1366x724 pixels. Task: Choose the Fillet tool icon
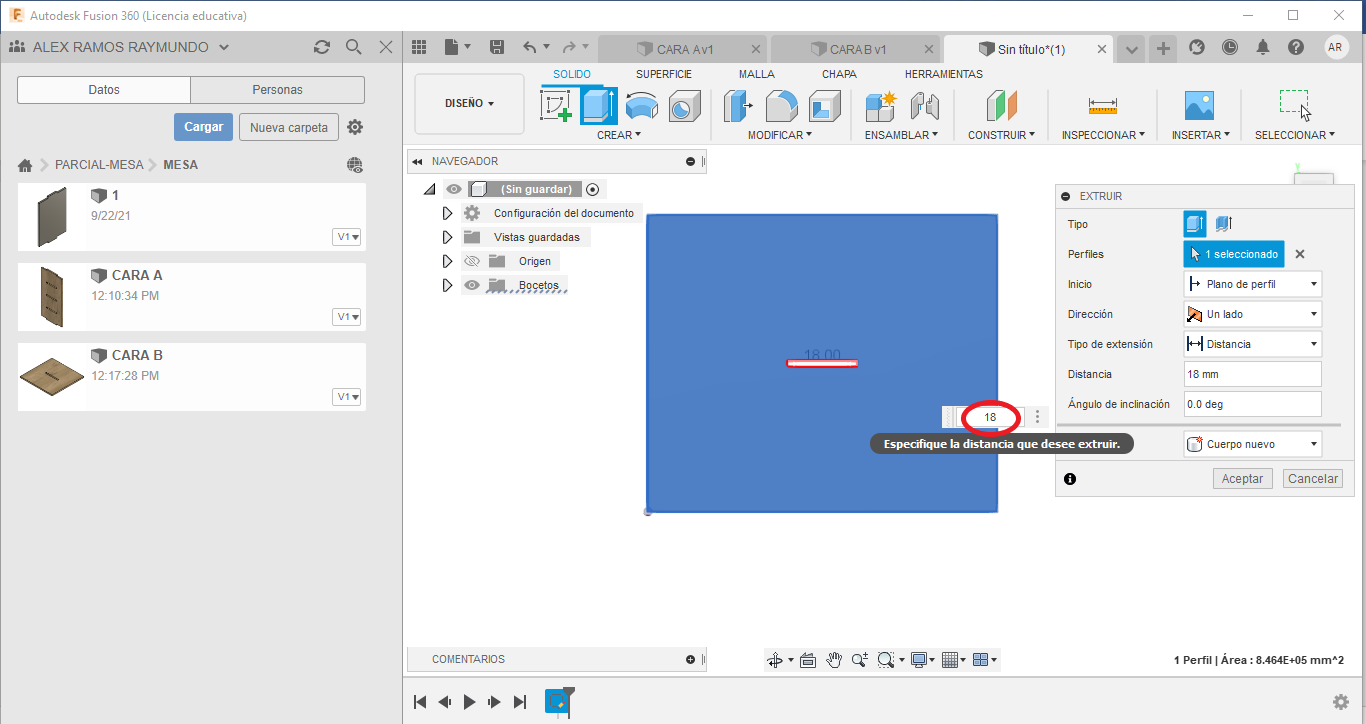pyautogui.click(x=782, y=105)
